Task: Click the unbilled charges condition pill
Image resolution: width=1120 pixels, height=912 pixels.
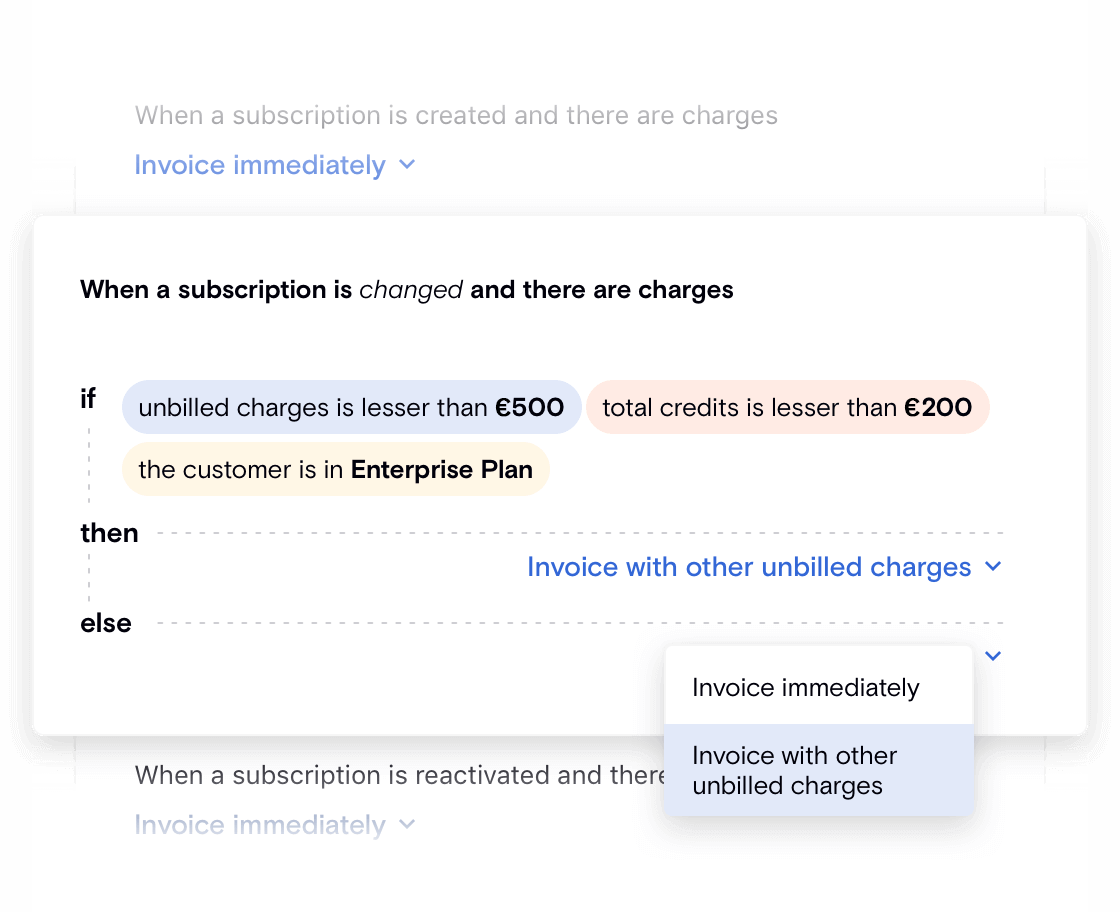Action: 350,407
